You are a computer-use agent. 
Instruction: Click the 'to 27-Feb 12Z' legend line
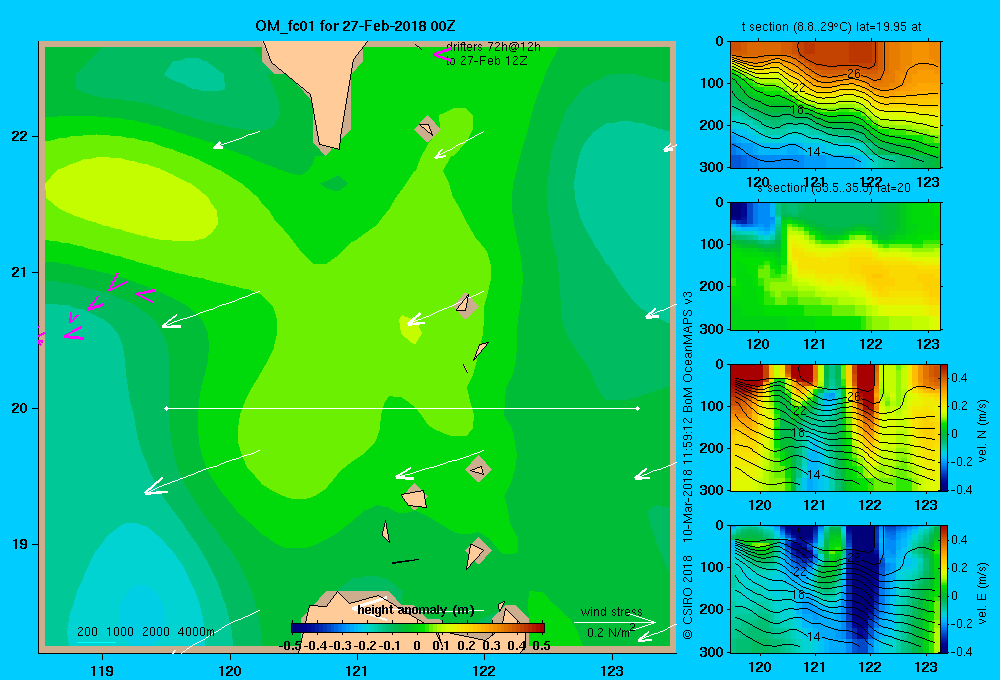487,61
